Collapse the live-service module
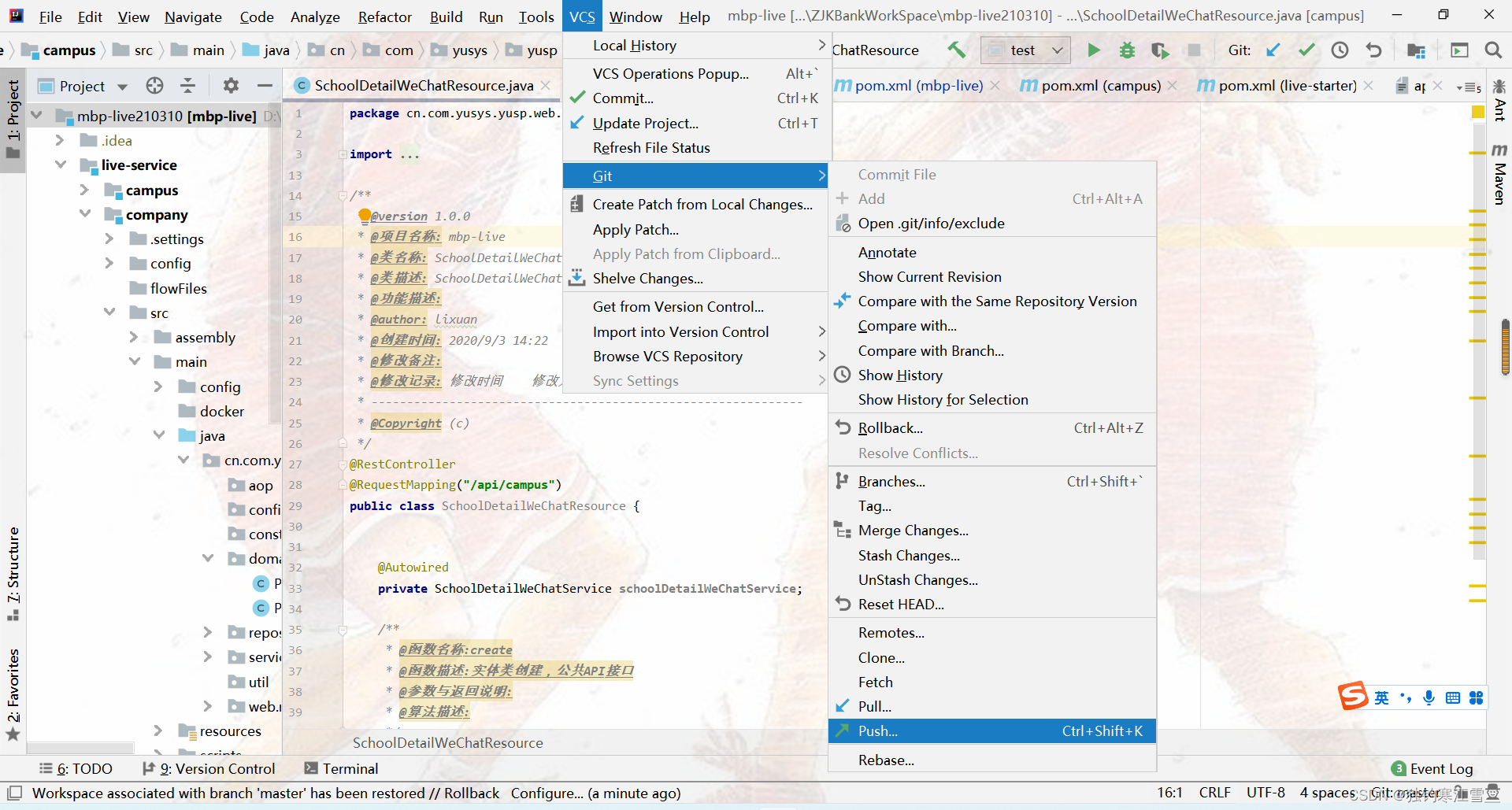 [60, 165]
